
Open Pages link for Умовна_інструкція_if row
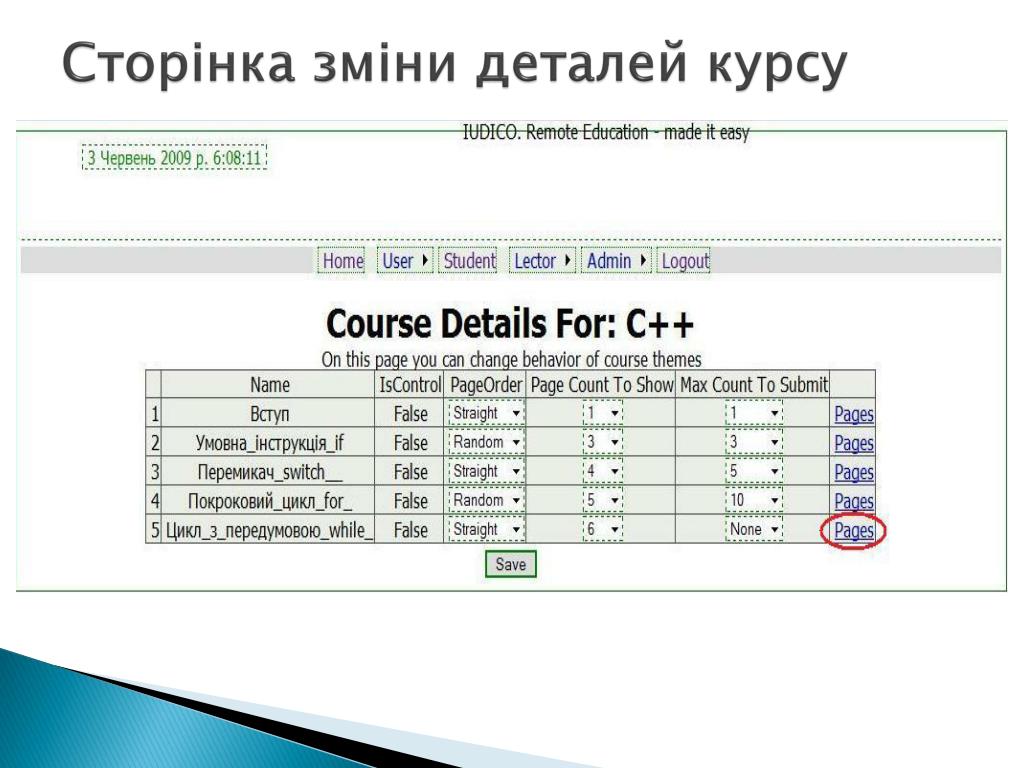(854, 443)
